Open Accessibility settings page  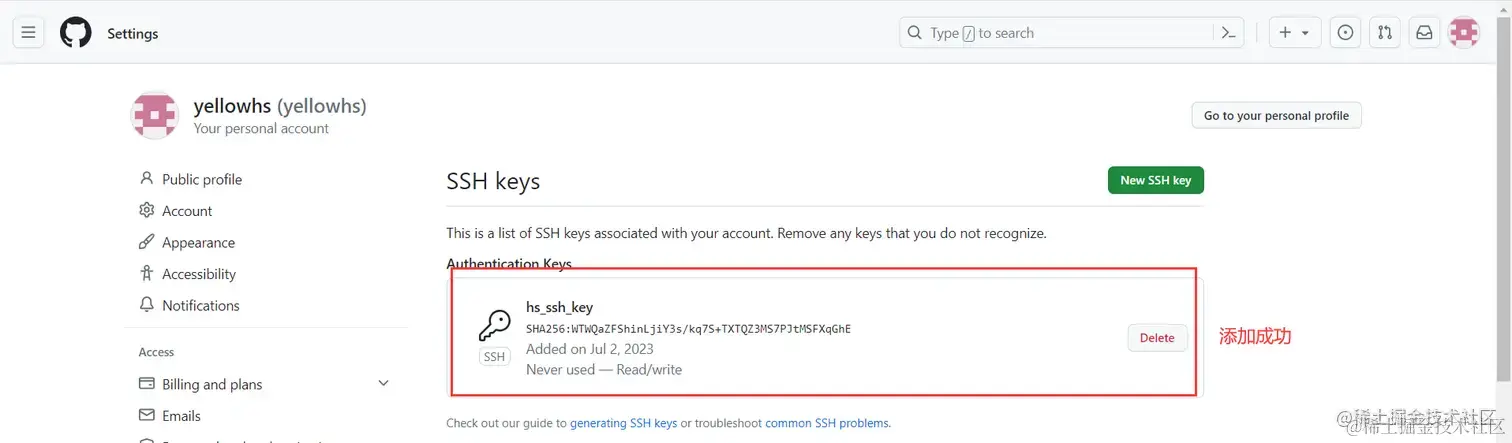[x=199, y=274]
